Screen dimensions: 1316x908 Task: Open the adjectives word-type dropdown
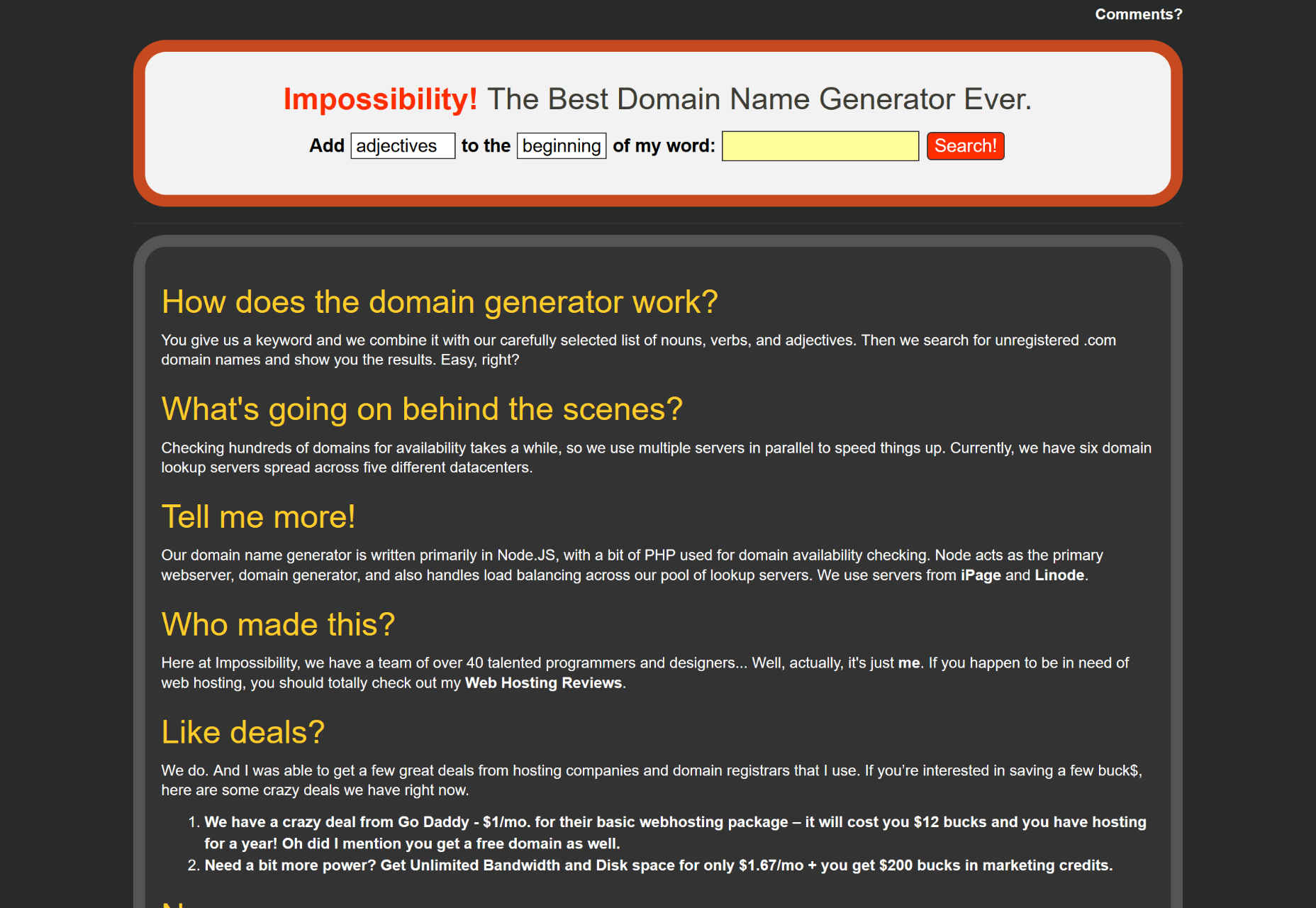click(x=403, y=146)
